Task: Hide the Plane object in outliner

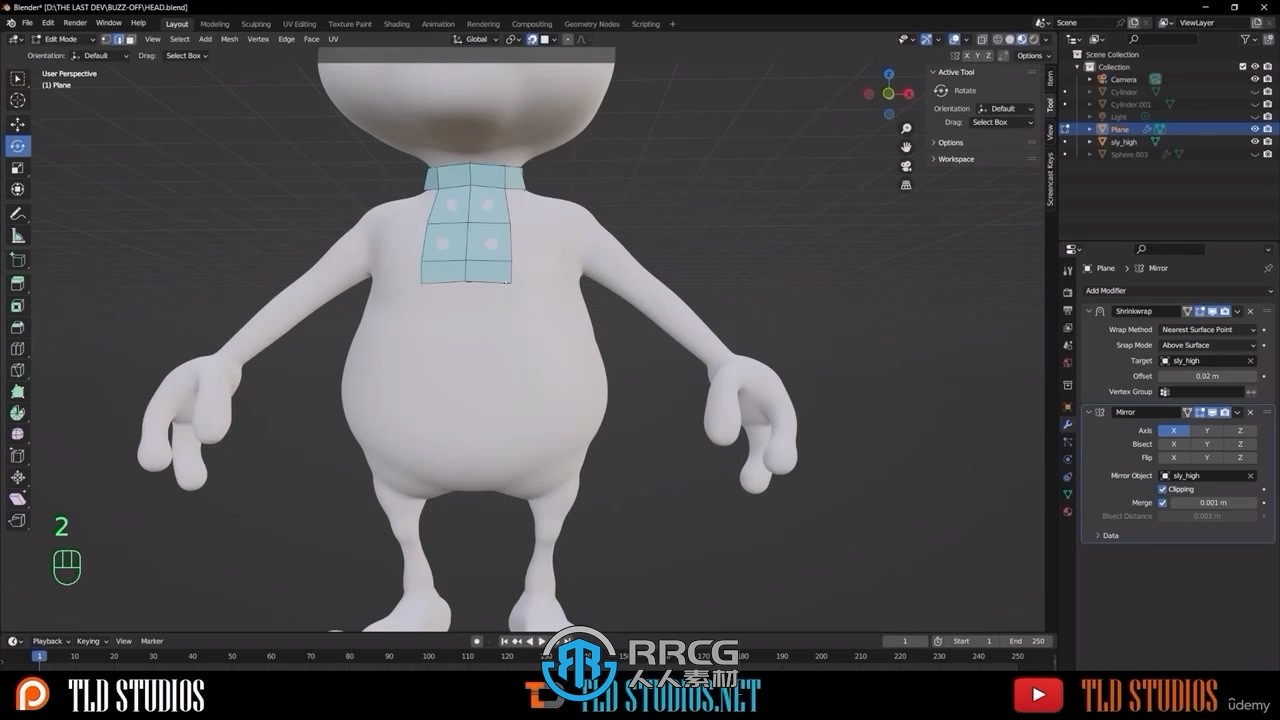Action: 1255,129
